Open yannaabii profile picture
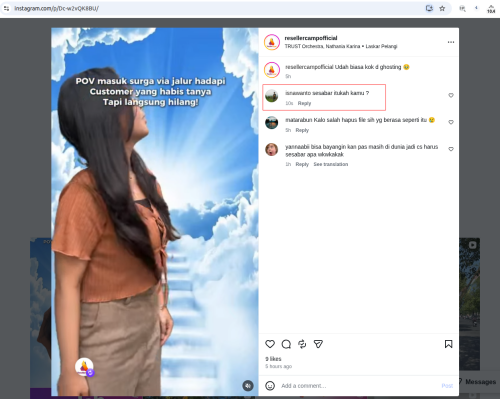500x399 pixels. point(272,149)
